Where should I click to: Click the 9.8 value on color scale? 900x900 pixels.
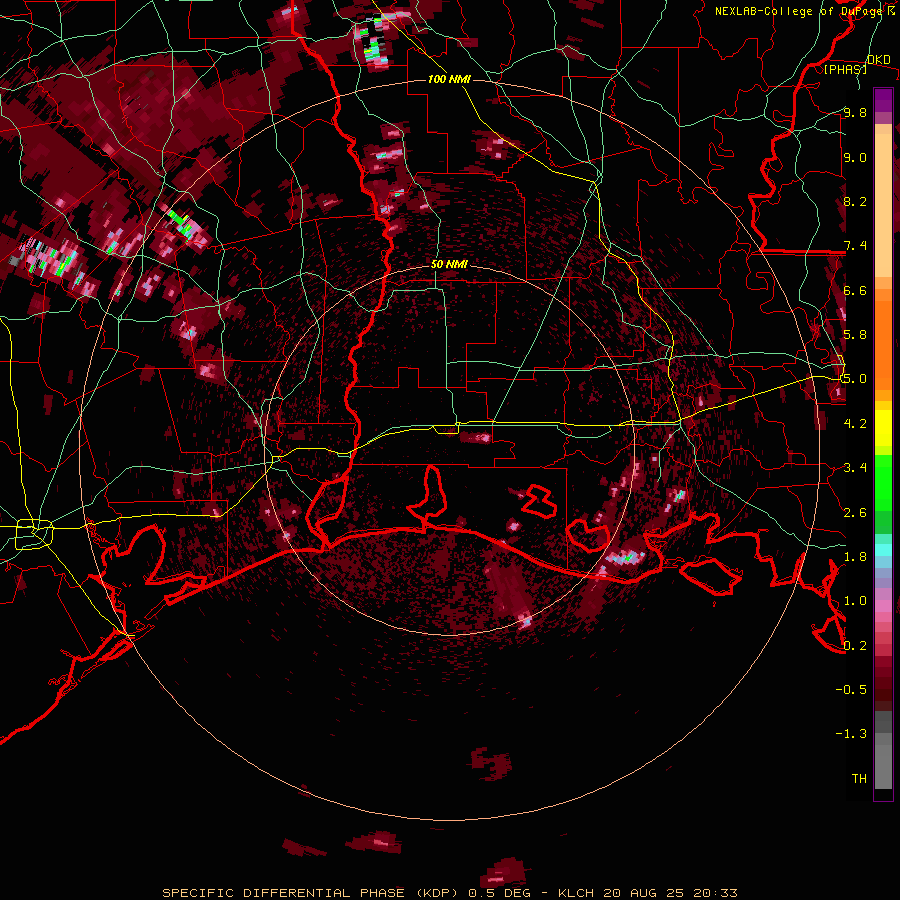pyautogui.click(x=855, y=112)
